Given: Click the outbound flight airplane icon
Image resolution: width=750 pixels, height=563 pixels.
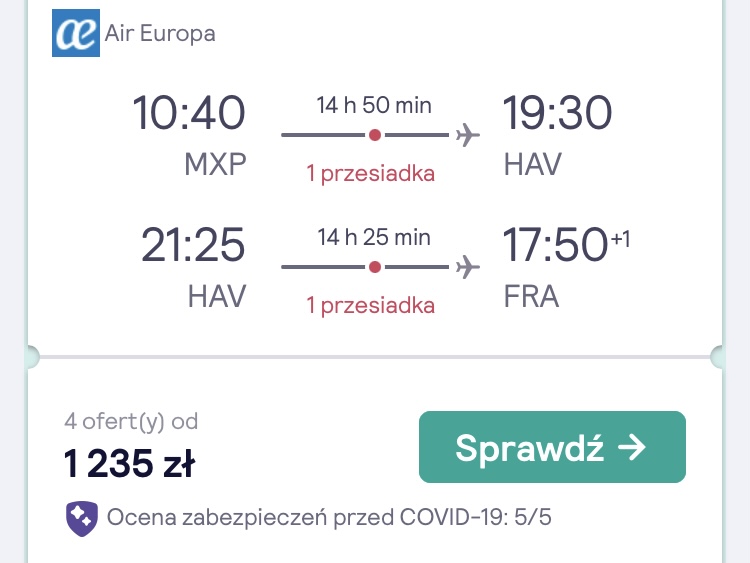Looking at the screenshot, I should (x=467, y=134).
